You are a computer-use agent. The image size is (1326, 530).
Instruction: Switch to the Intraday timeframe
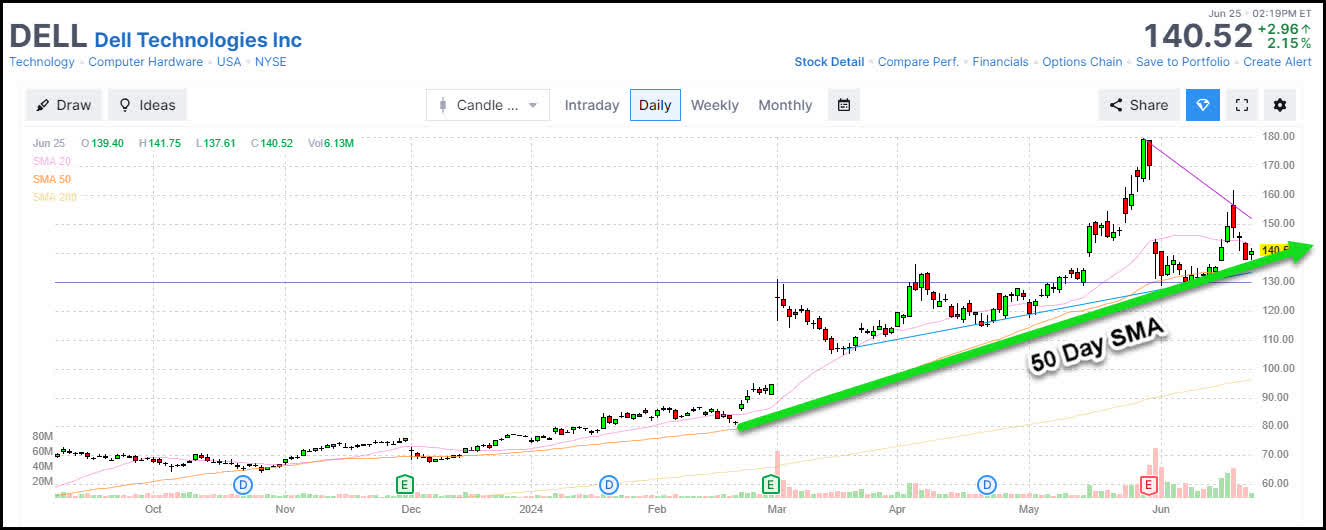592,105
